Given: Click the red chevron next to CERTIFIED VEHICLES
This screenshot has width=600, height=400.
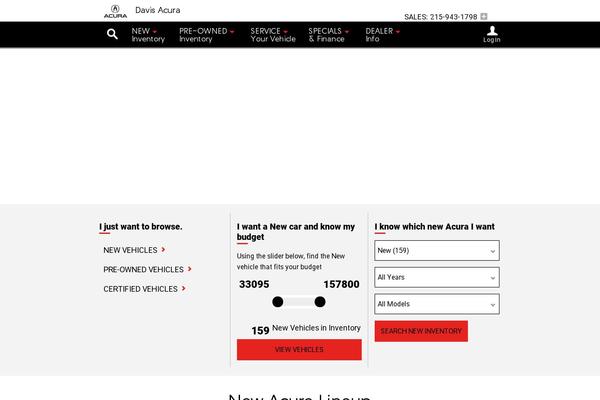Looking at the screenshot, I should 184,288.
